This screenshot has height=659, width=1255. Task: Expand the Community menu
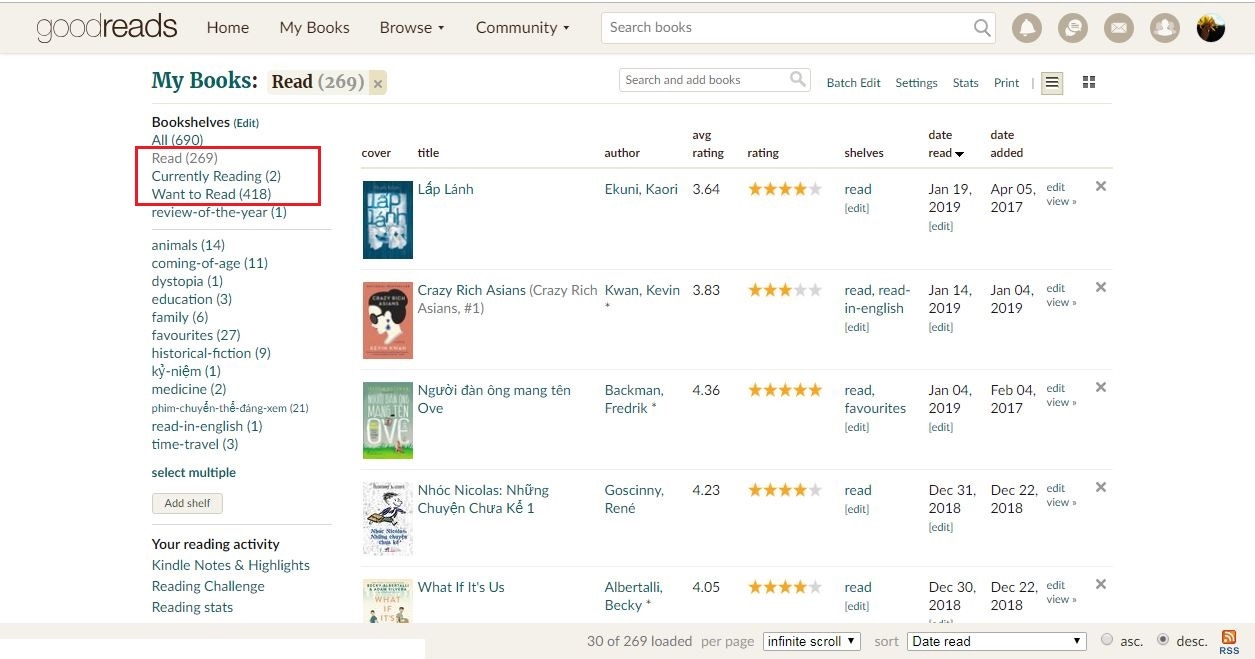pos(522,27)
